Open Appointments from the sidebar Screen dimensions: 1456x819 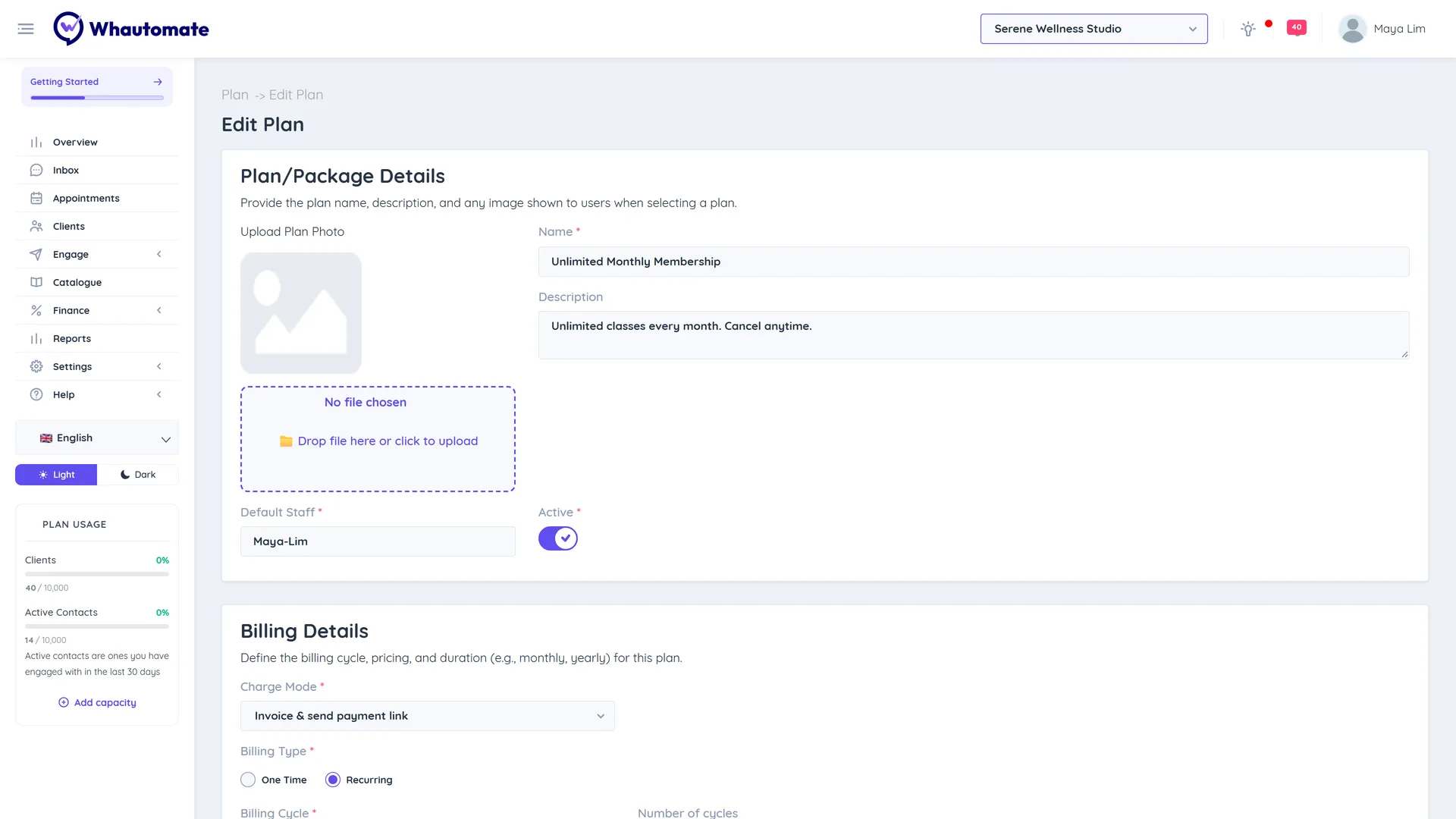tap(97, 198)
